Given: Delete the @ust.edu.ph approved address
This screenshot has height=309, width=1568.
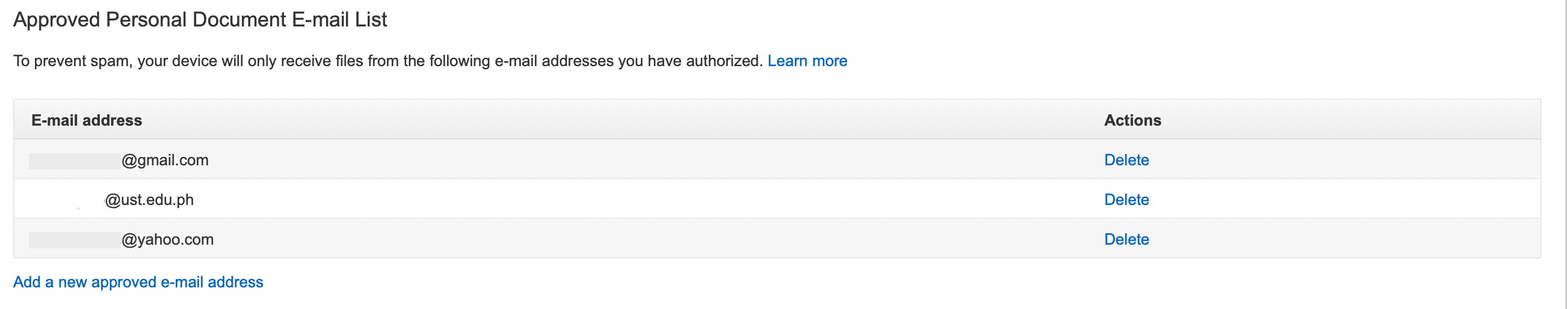Looking at the screenshot, I should click(1126, 200).
